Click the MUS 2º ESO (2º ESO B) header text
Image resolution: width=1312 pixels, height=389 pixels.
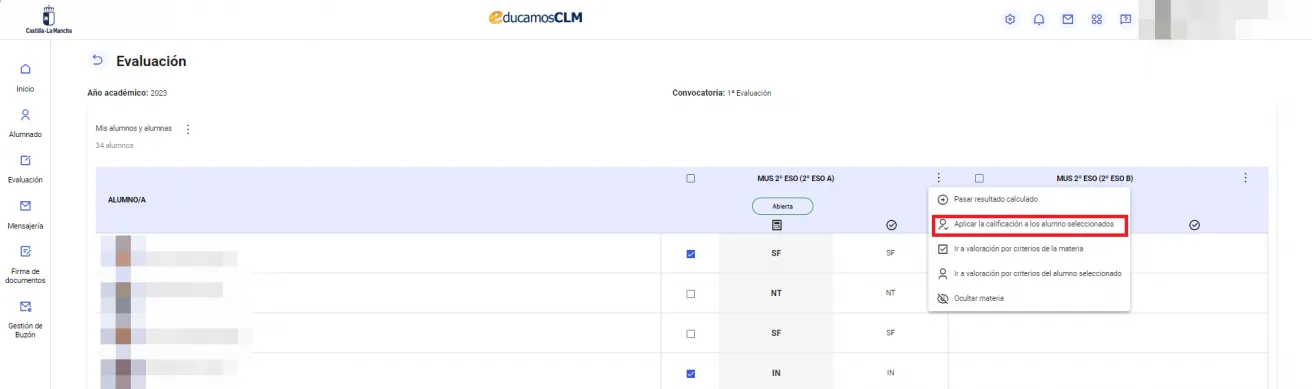pos(1095,179)
